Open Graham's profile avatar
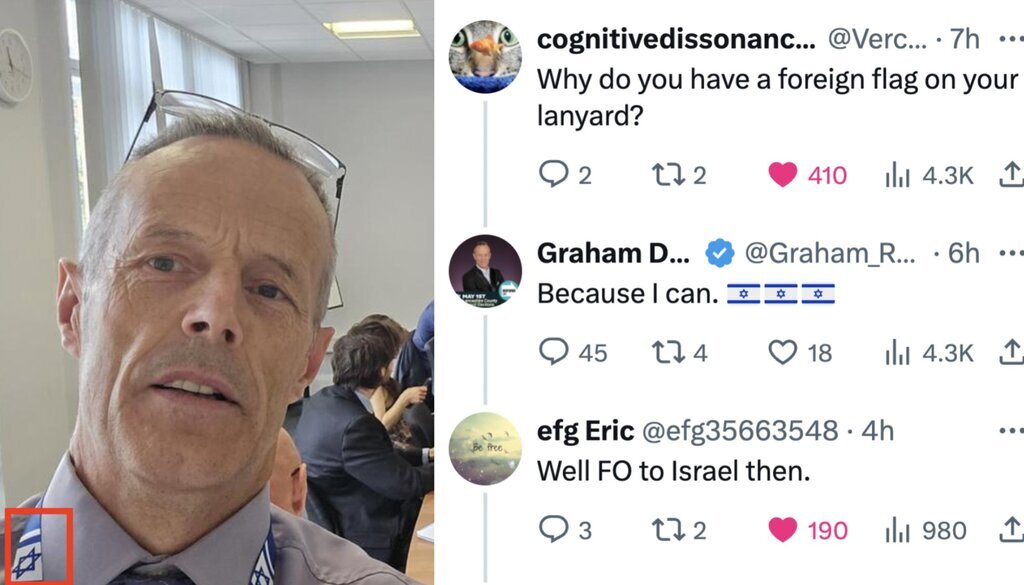Image resolution: width=1024 pixels, height=585 pixels. 485,271
